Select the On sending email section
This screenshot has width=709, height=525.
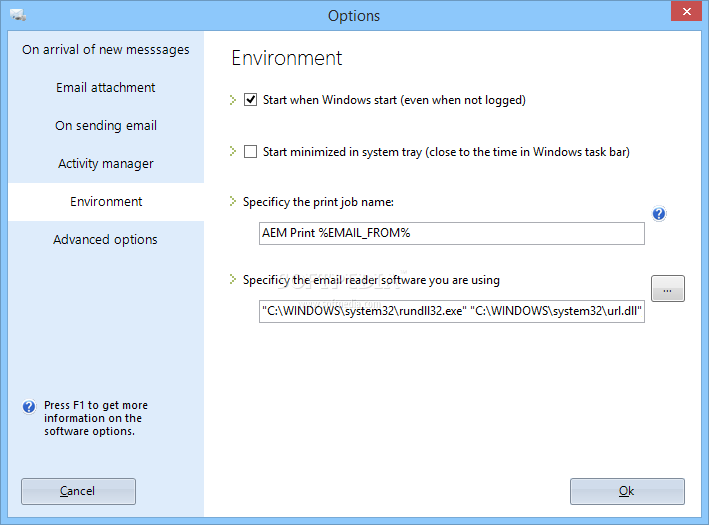(106, 126)
